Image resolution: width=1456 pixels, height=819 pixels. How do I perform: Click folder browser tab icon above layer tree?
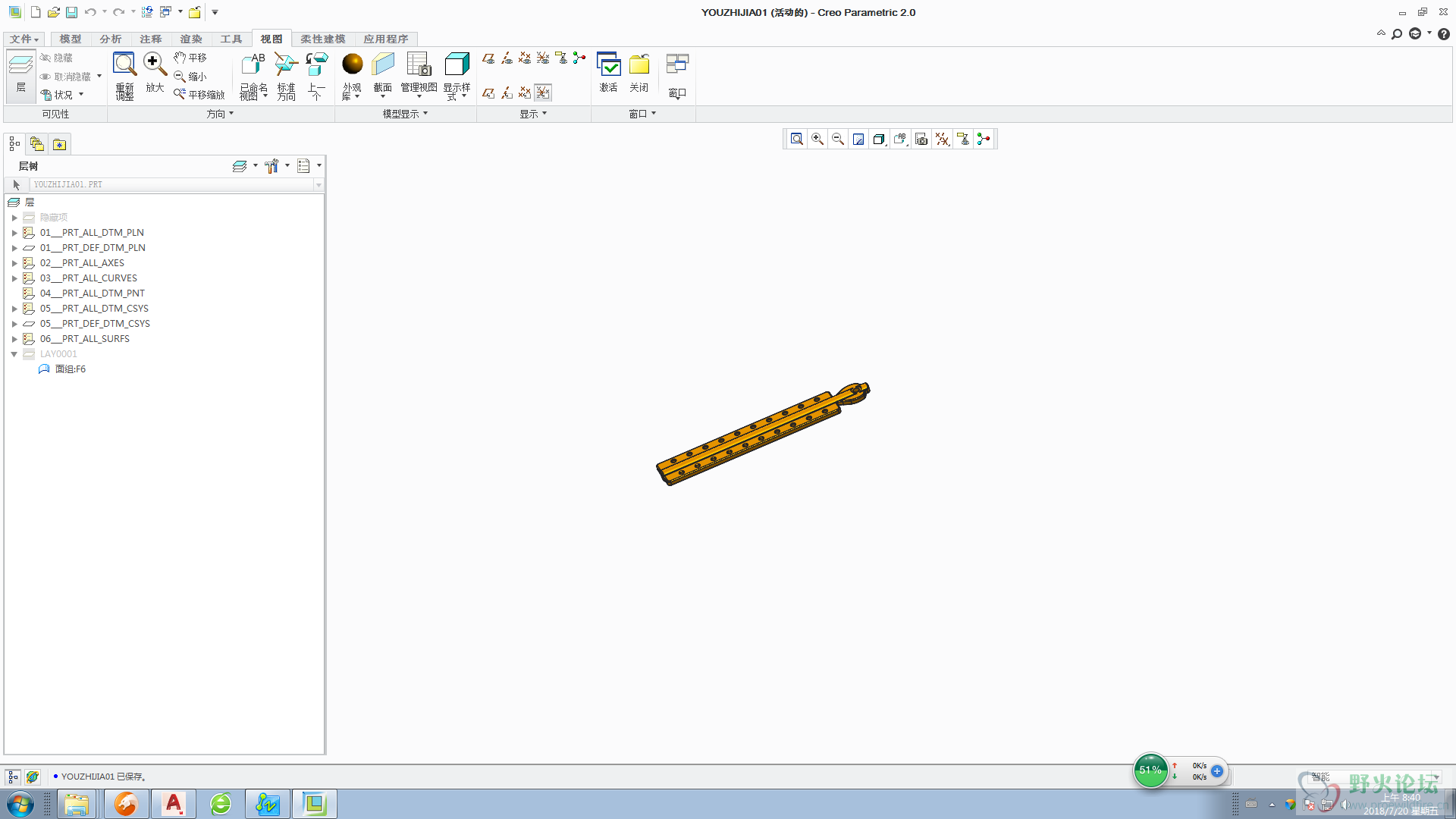pos(36,143)
